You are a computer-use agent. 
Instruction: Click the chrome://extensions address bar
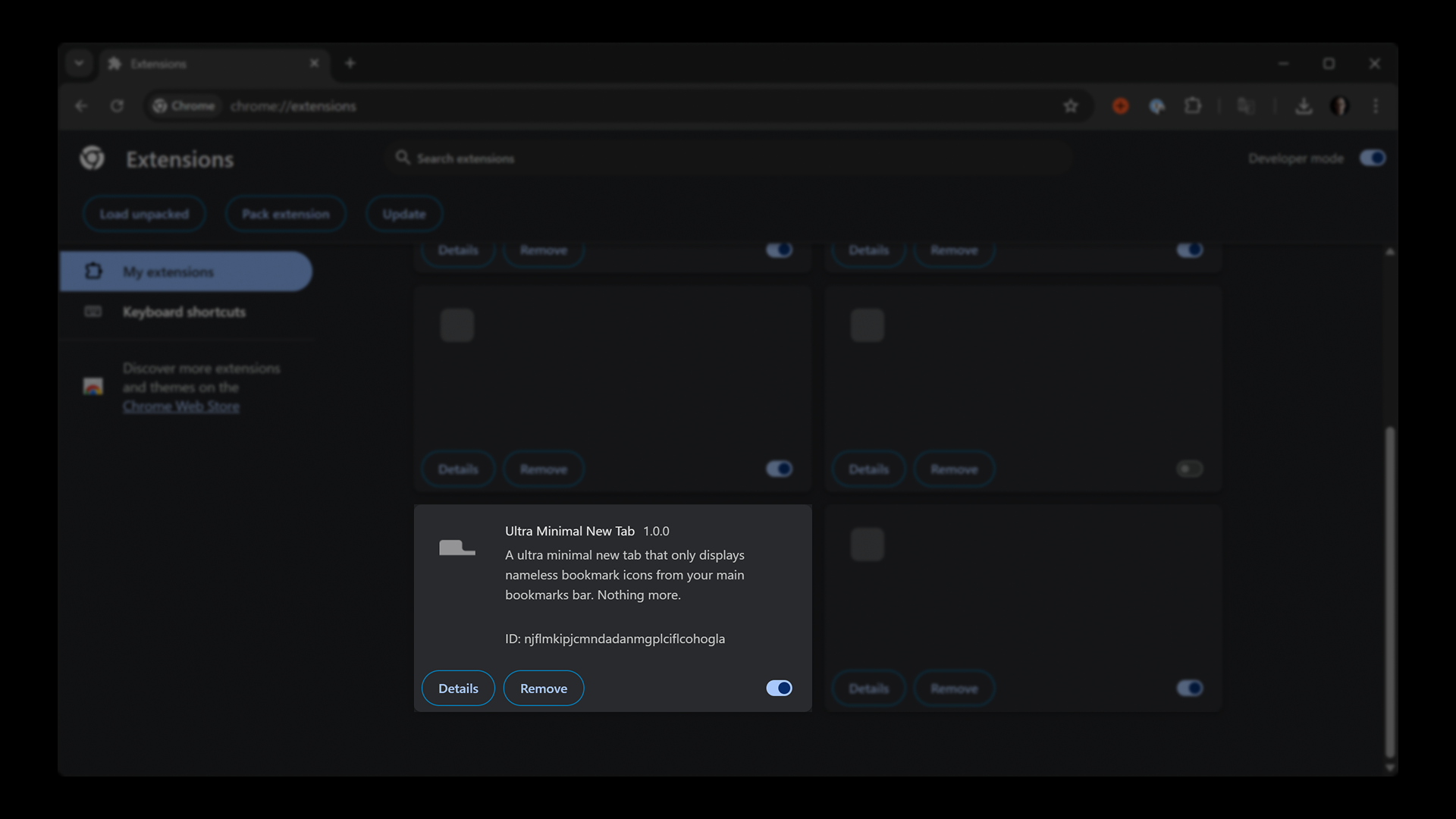click(618, 106)
